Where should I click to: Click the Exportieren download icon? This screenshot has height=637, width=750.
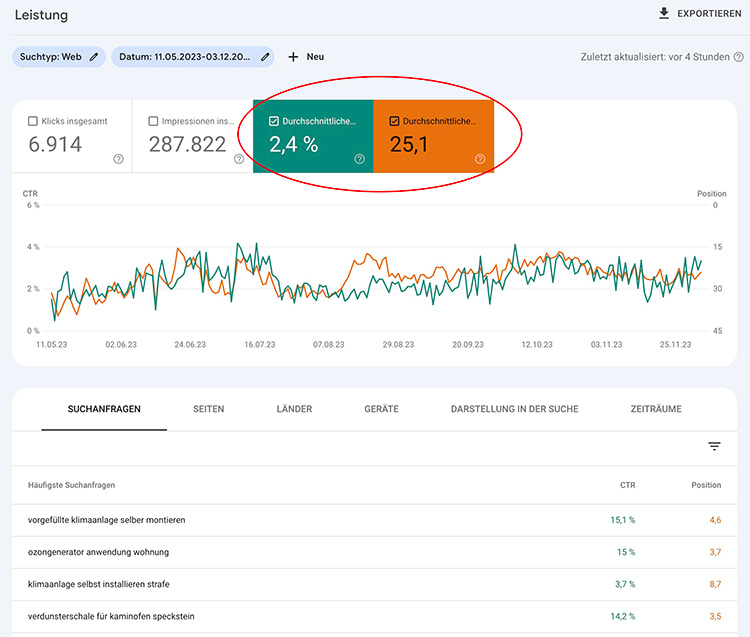pyautogui.click(x=664, y=13)
